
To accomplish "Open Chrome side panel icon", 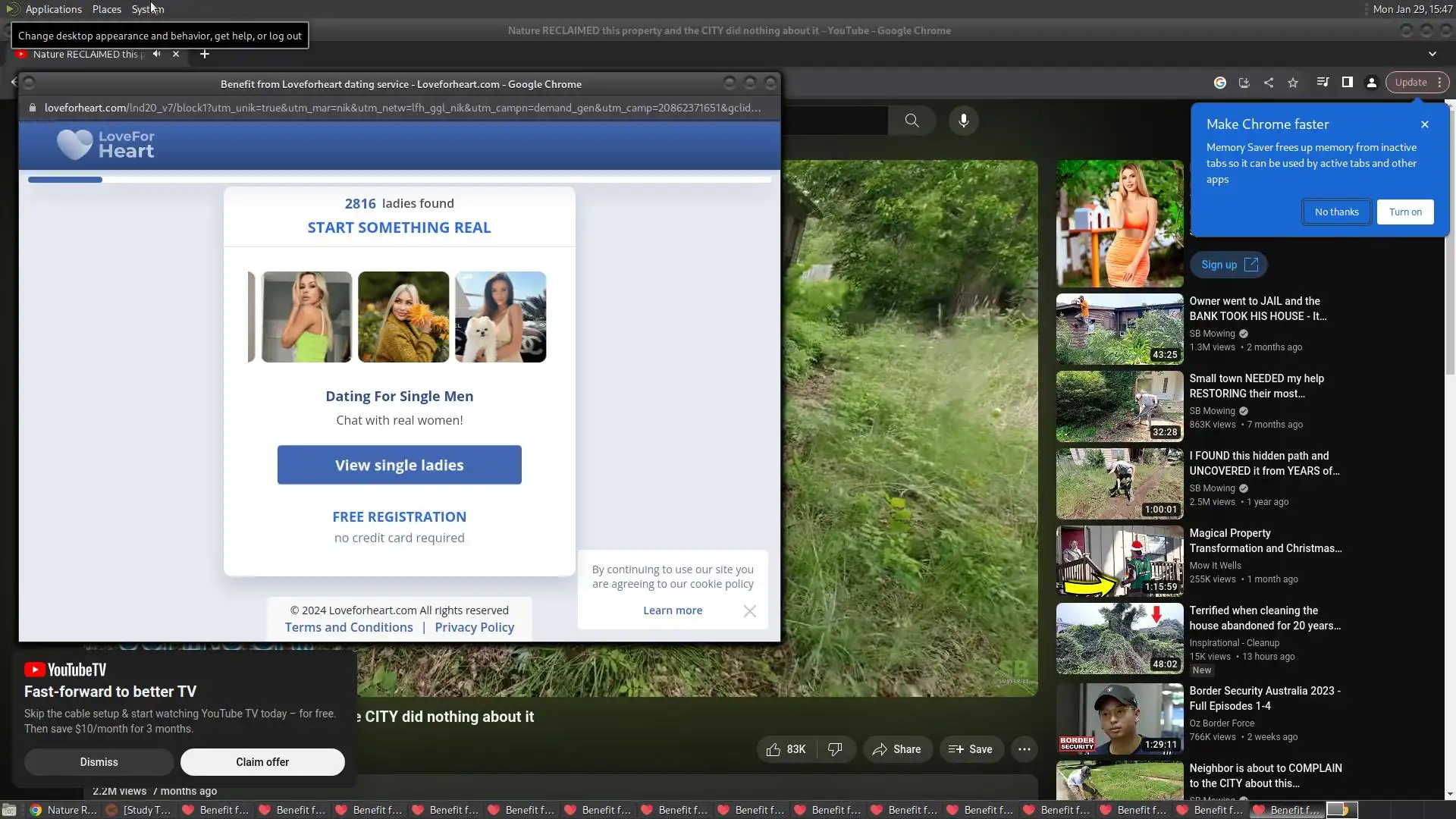I will click(x=1348, y=83).
